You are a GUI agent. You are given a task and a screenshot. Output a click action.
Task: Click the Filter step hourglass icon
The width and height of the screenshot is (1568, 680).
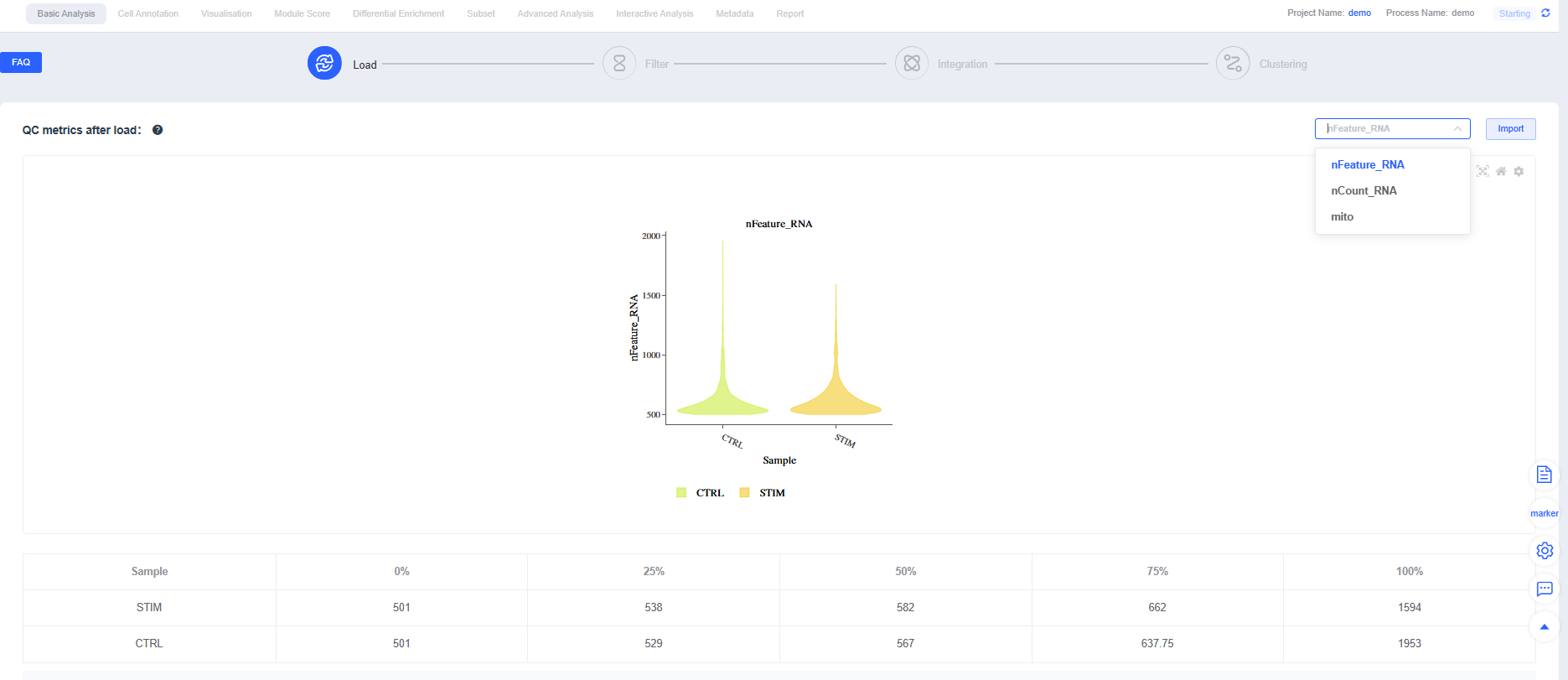tap(619, 64)
